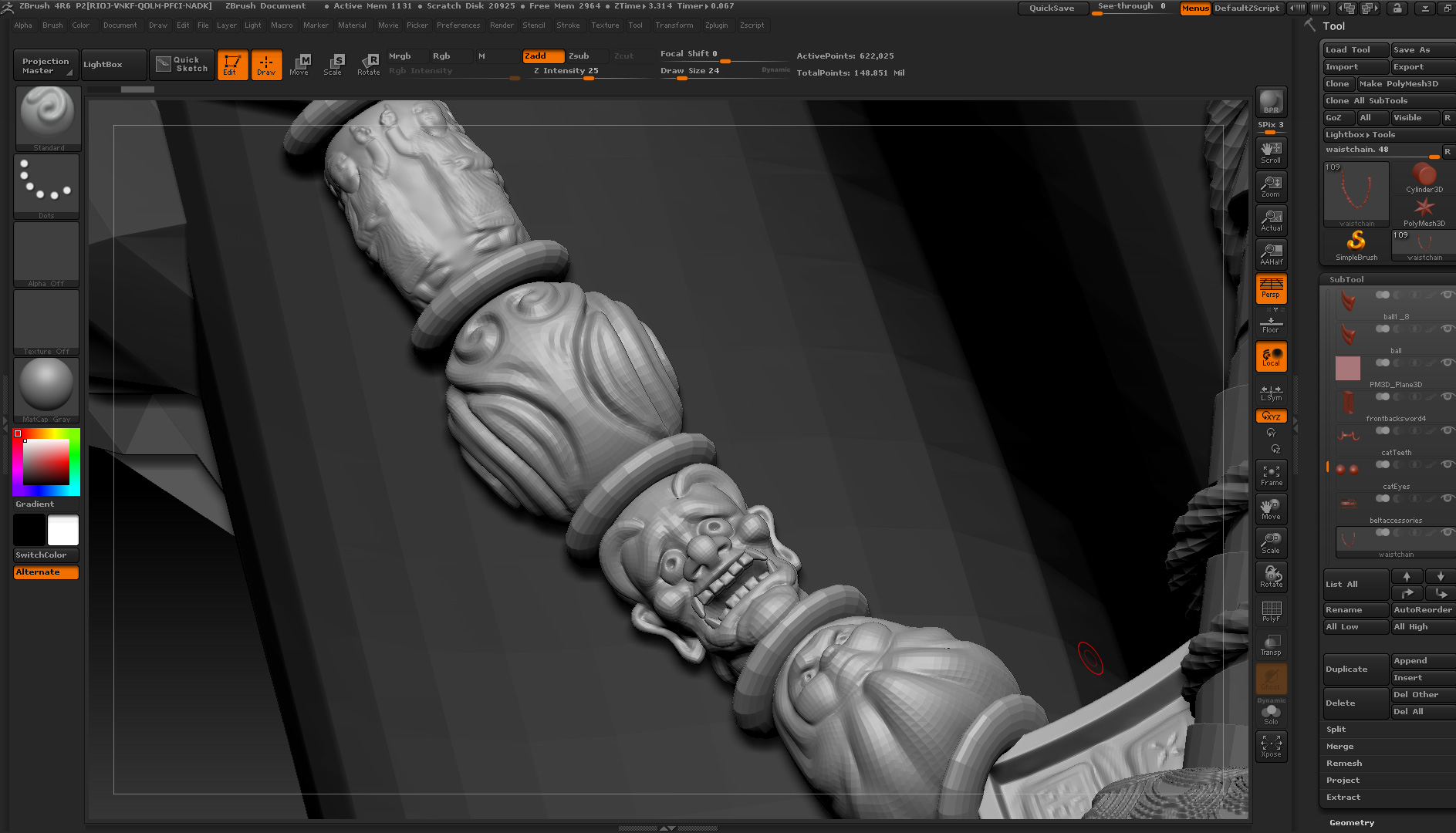This screenshot has width=1456, height=833.
Task: Open the Alpha Off selector
Action: [46, 255]
